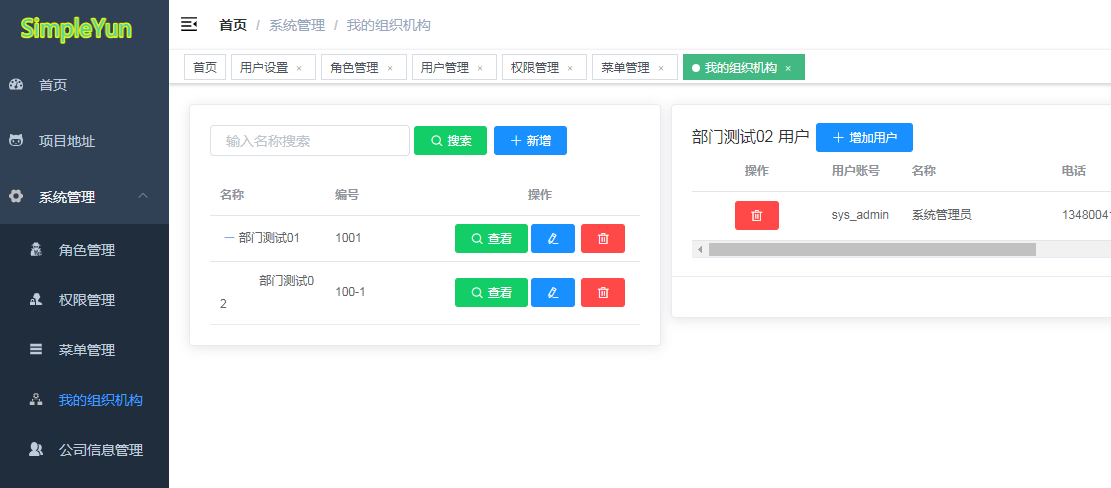Viewport: 1111px width, 488px height.
Task: Click the list icon beside 菜单管理
Action: point(36,349)
